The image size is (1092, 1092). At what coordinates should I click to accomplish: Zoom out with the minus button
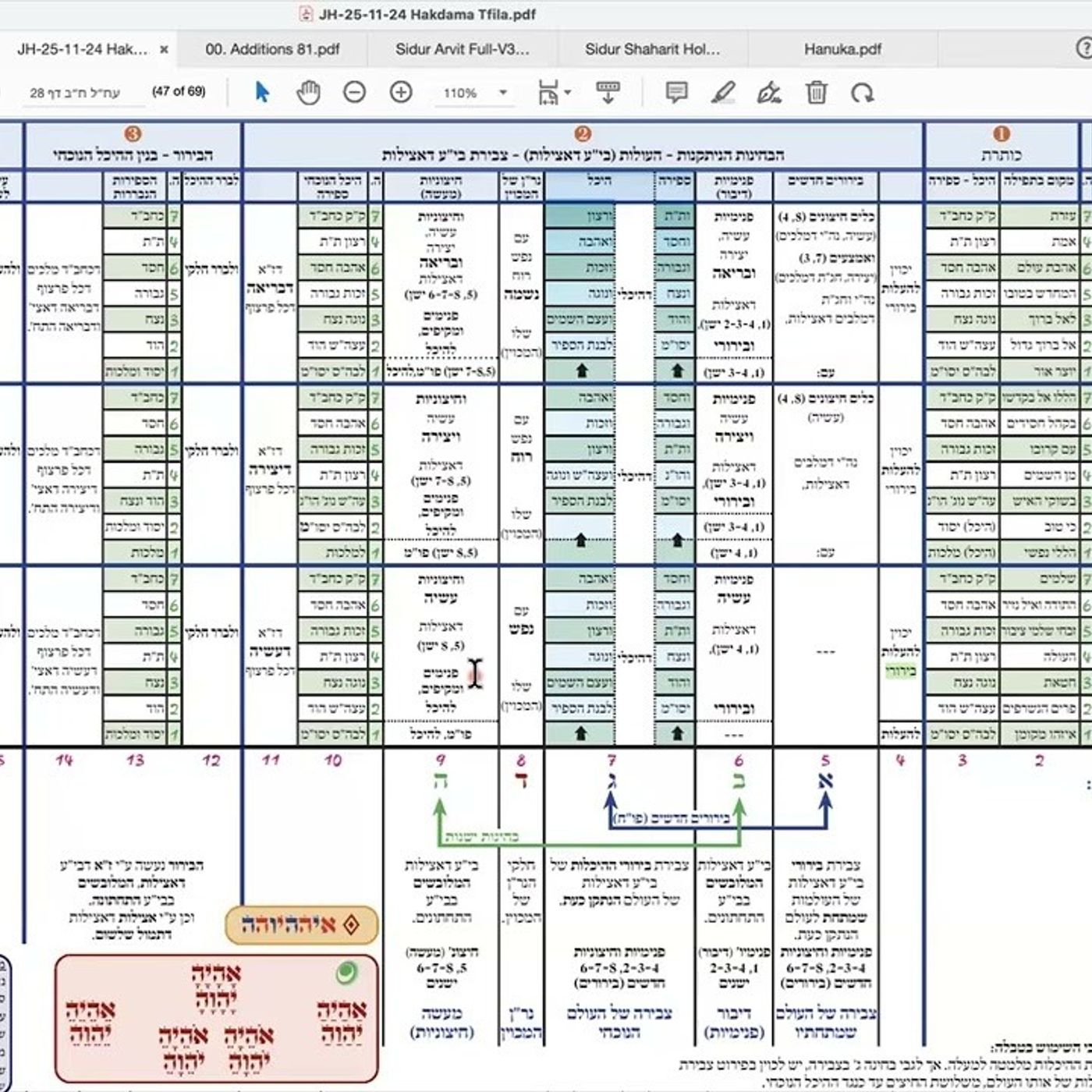coord(354,93)
